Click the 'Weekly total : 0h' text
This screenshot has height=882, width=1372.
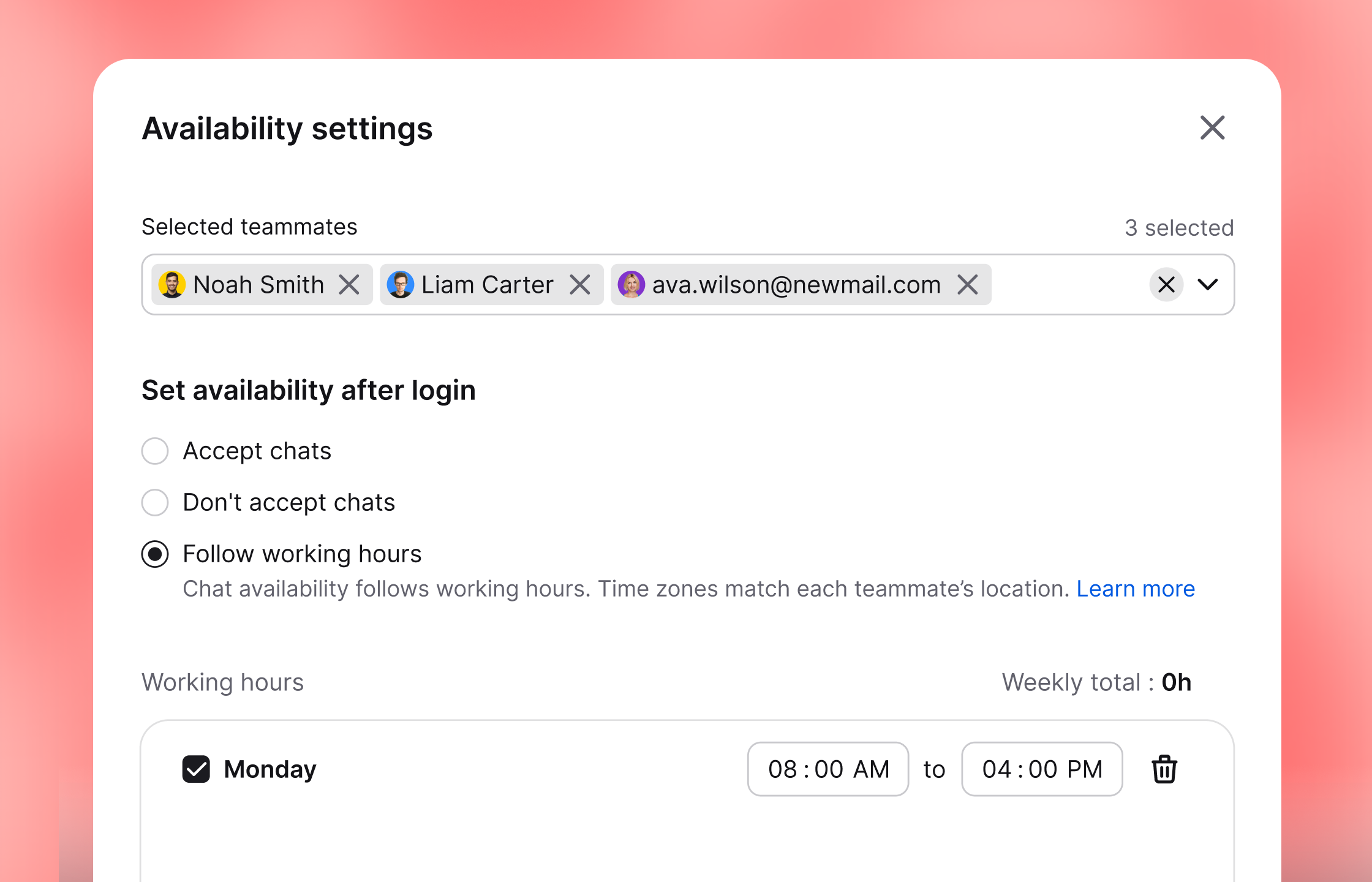tap(1096, 682)
